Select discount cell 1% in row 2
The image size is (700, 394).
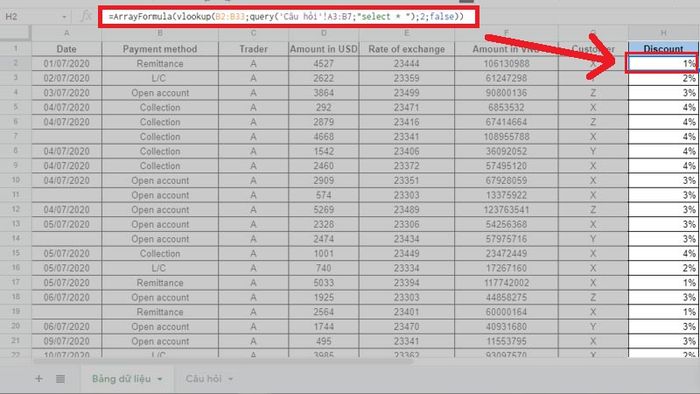[663, 64]
